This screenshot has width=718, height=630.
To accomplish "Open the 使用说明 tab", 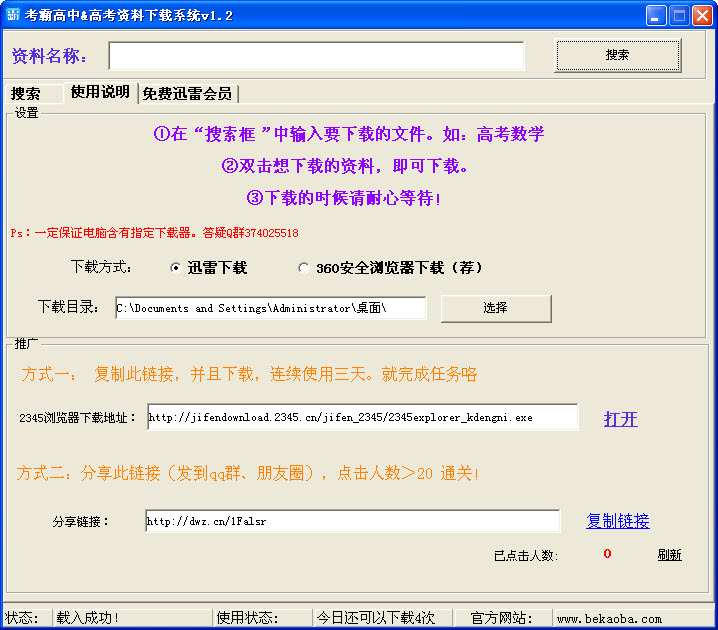I will click(100, 92).
